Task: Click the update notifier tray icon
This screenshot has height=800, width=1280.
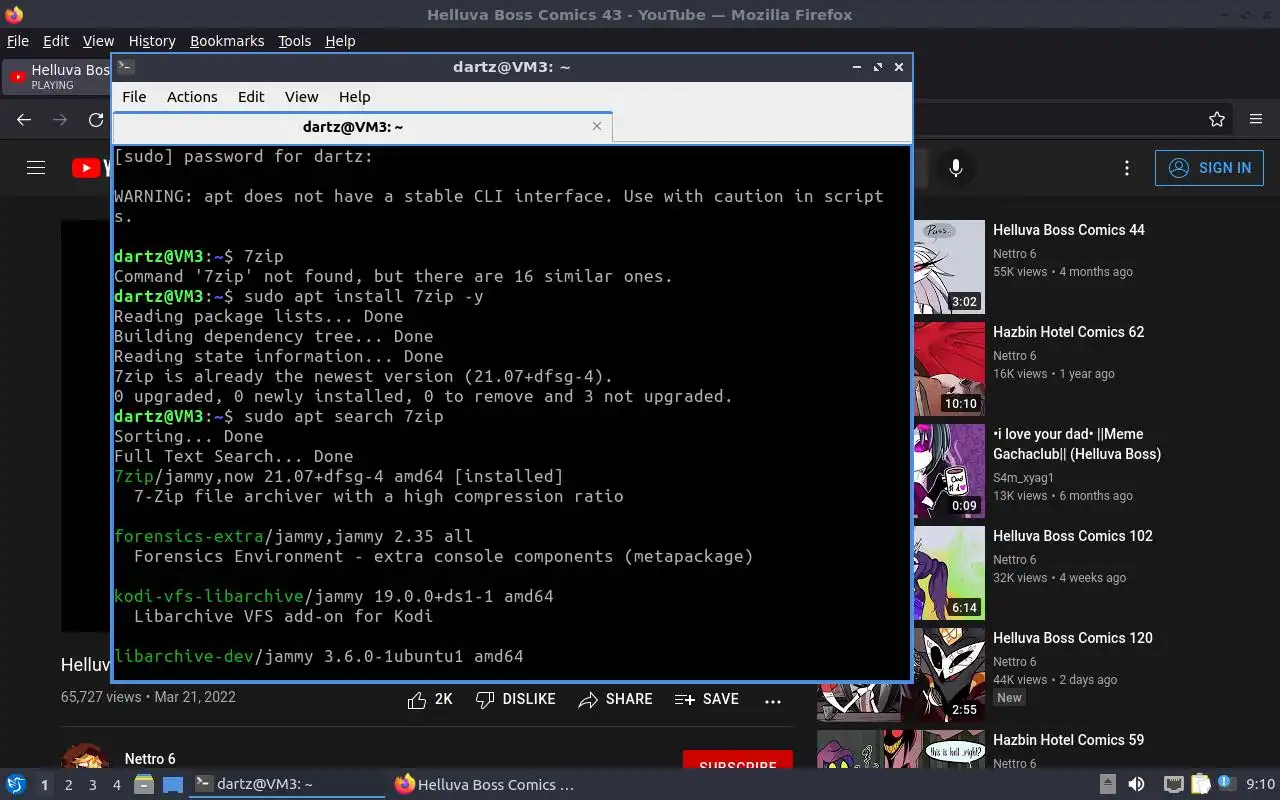Action: point(1226,785)
